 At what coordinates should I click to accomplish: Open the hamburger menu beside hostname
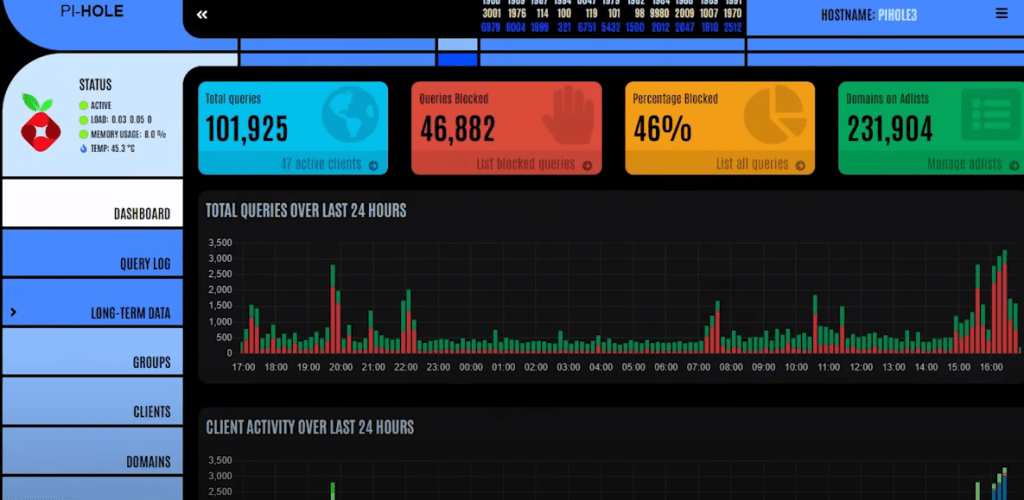tap(1001, 14)
